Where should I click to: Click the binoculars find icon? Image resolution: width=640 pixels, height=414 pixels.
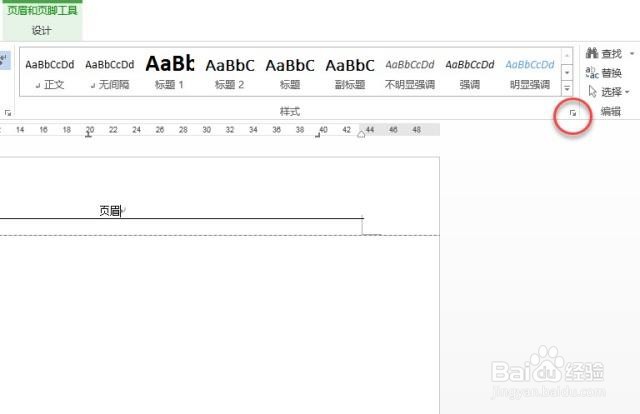tap(591, 53)
